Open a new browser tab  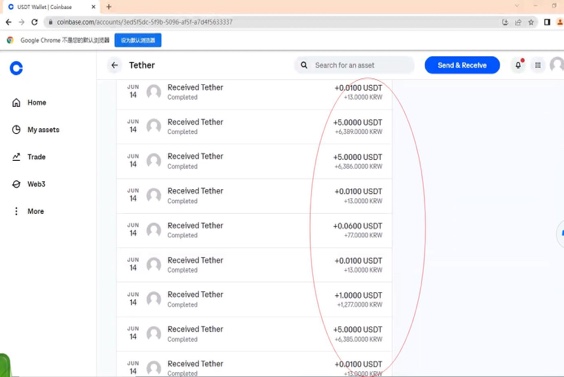(109, 6)
